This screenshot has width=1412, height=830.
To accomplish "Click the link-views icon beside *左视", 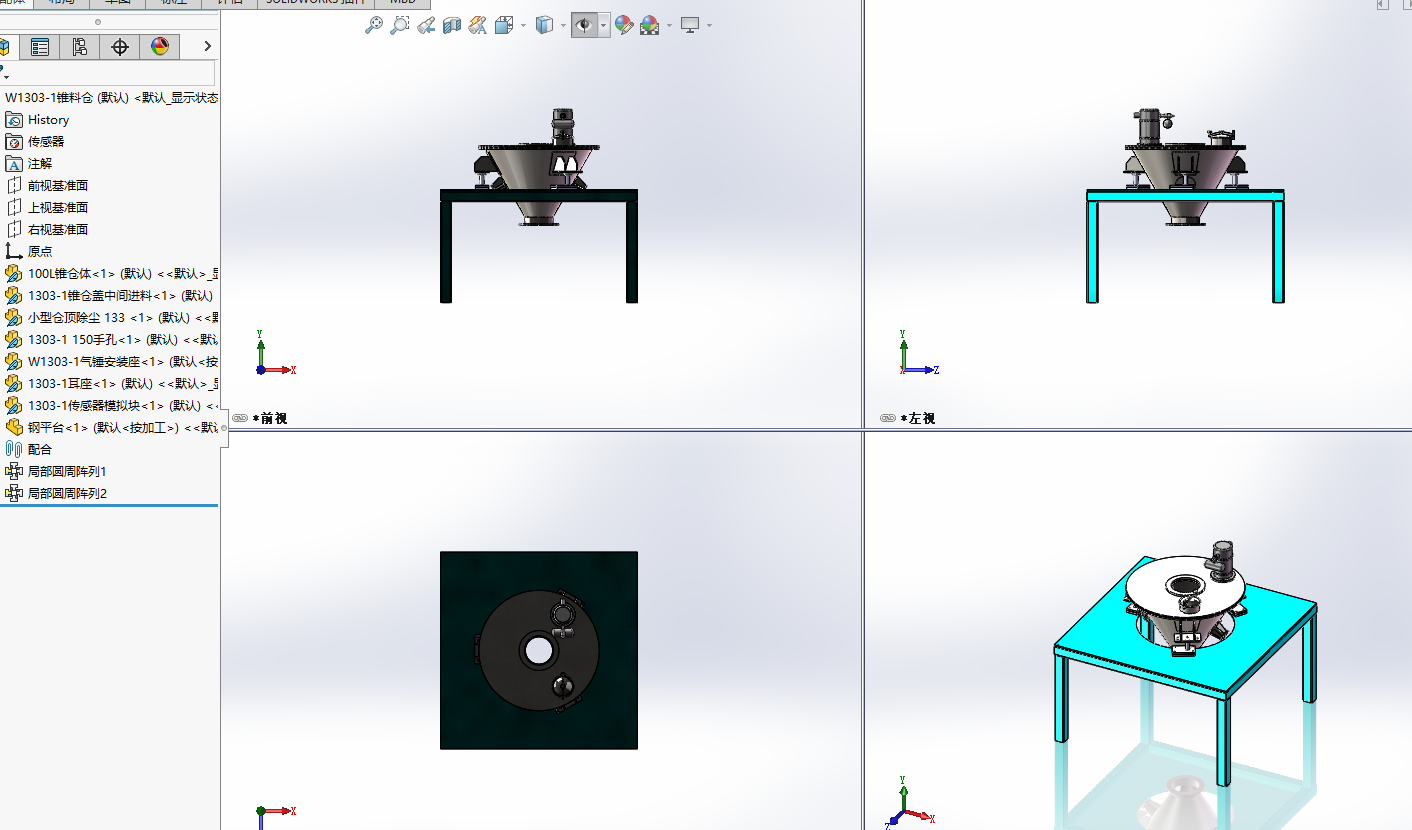I will coord(888,419).
